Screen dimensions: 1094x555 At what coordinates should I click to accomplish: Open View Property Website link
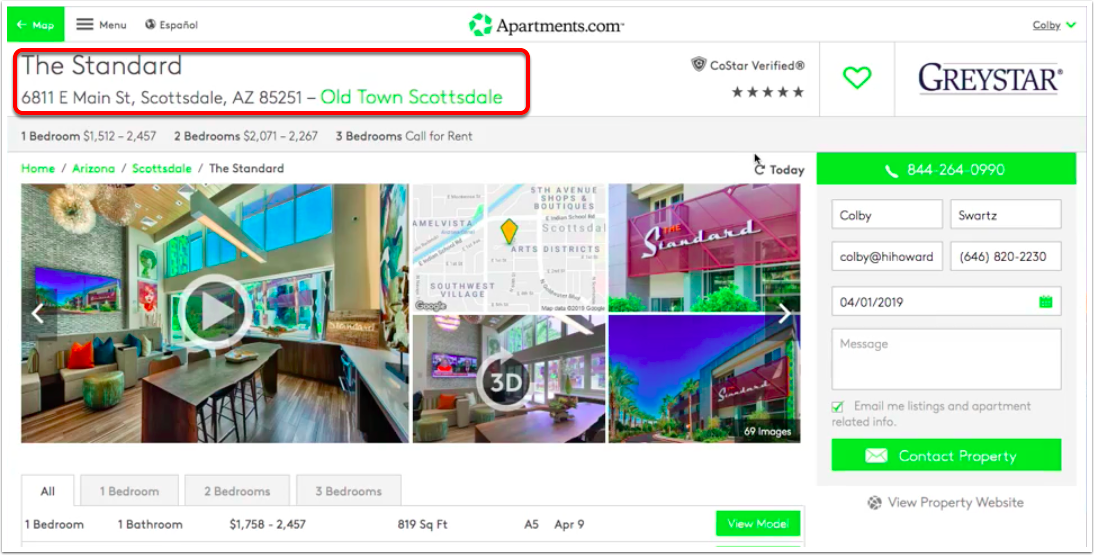[946, 502]
